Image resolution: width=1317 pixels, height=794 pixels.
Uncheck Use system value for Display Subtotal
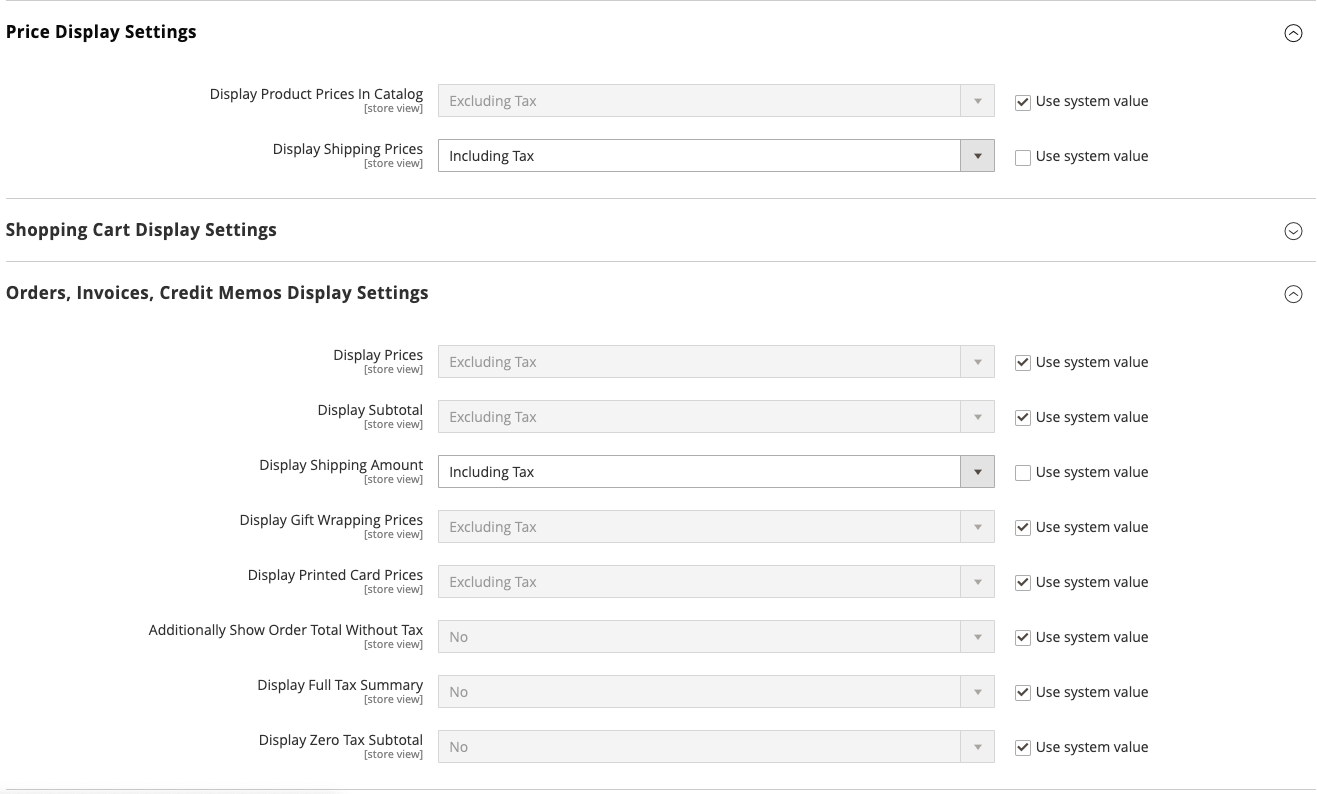click(x=1022, y=418)
